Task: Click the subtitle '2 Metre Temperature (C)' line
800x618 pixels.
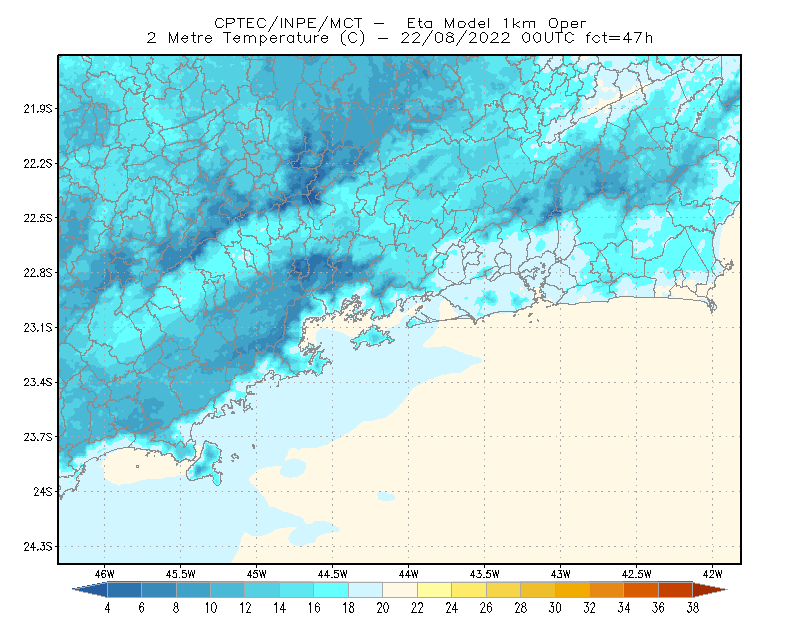Action: point(400,38)
